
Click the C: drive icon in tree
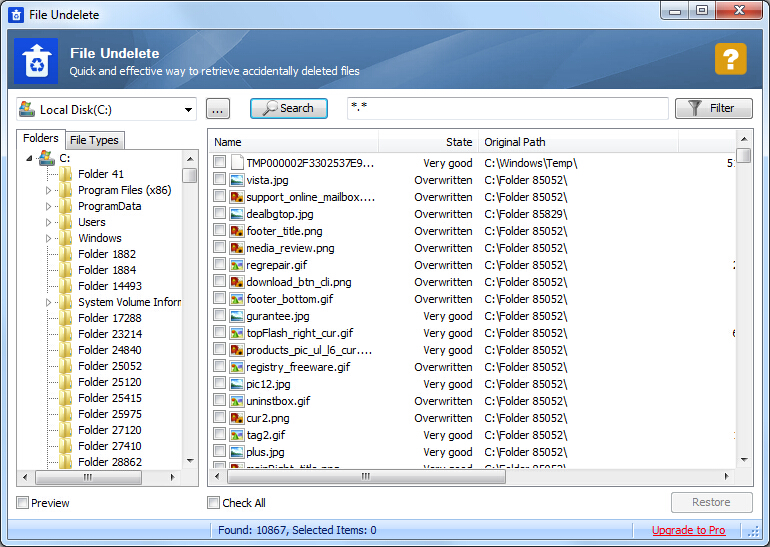point(47,158)
